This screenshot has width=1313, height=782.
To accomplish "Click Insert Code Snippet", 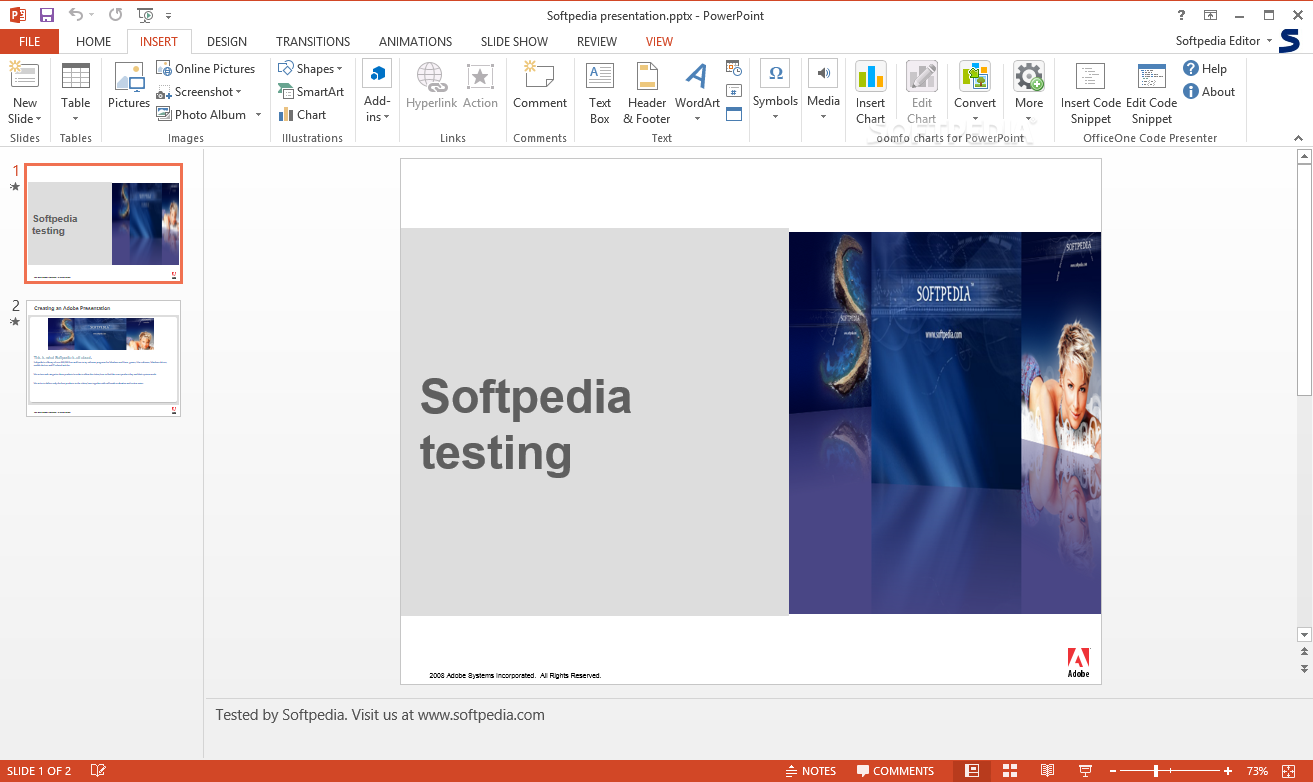I will [1091, 93].
